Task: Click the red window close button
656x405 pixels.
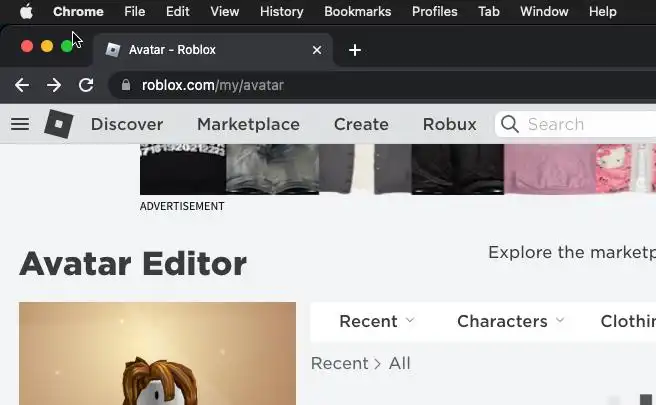Action: tap(27, 46)
